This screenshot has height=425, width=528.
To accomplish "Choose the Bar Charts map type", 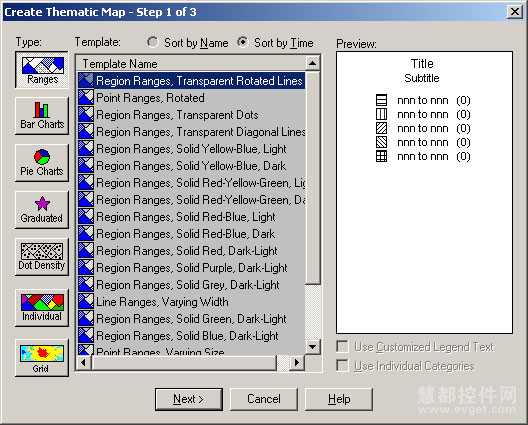I will 42,116.
